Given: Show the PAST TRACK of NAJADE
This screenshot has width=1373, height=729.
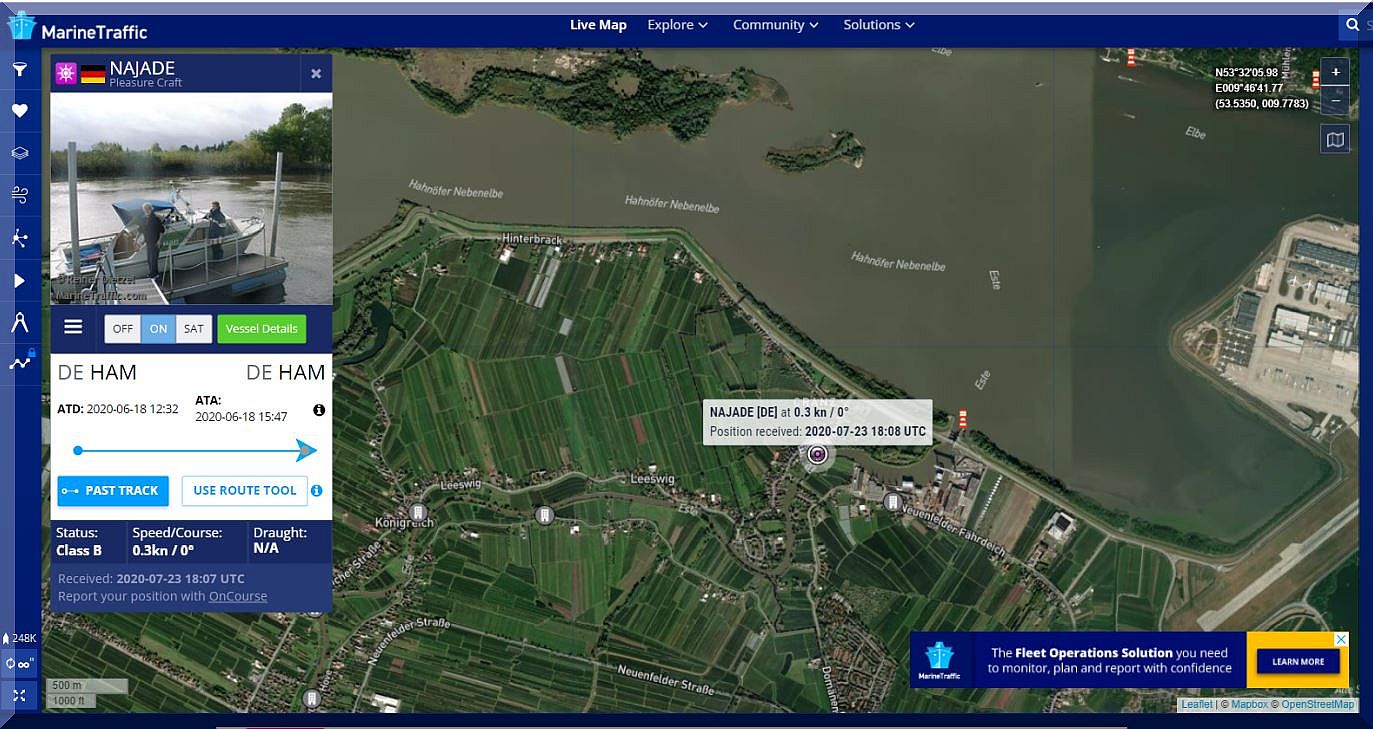Looking at the screenshot, I should [x=113, y=491].
